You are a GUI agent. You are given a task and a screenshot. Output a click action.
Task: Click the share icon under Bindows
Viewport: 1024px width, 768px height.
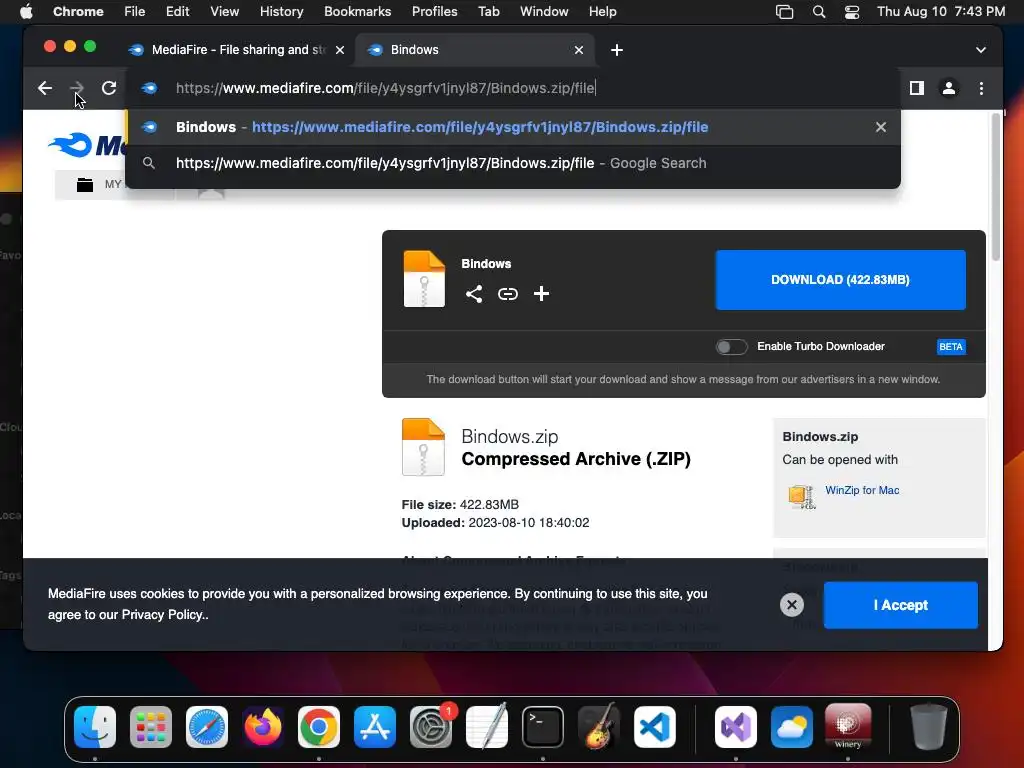[x=474, y=294]
